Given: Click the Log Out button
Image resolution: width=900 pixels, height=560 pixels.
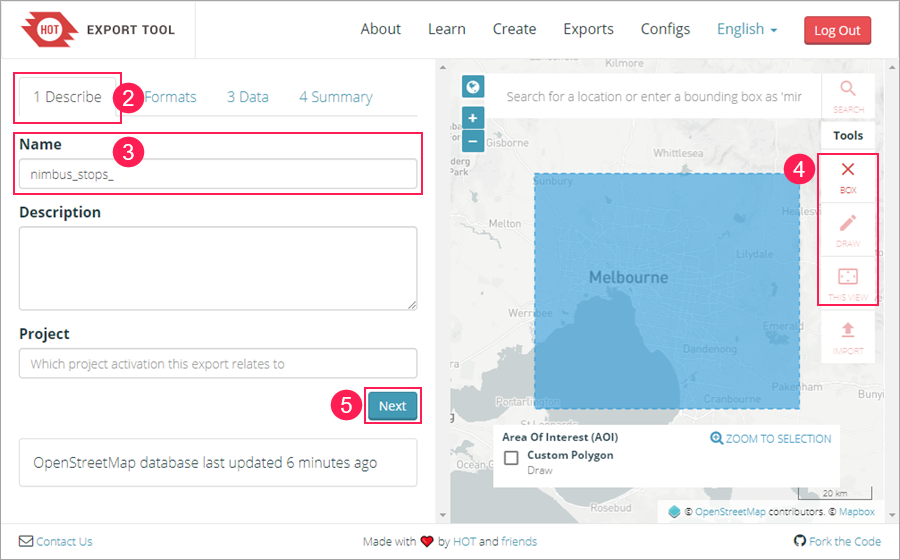Looking at the screenshot, I should [837, 30].
